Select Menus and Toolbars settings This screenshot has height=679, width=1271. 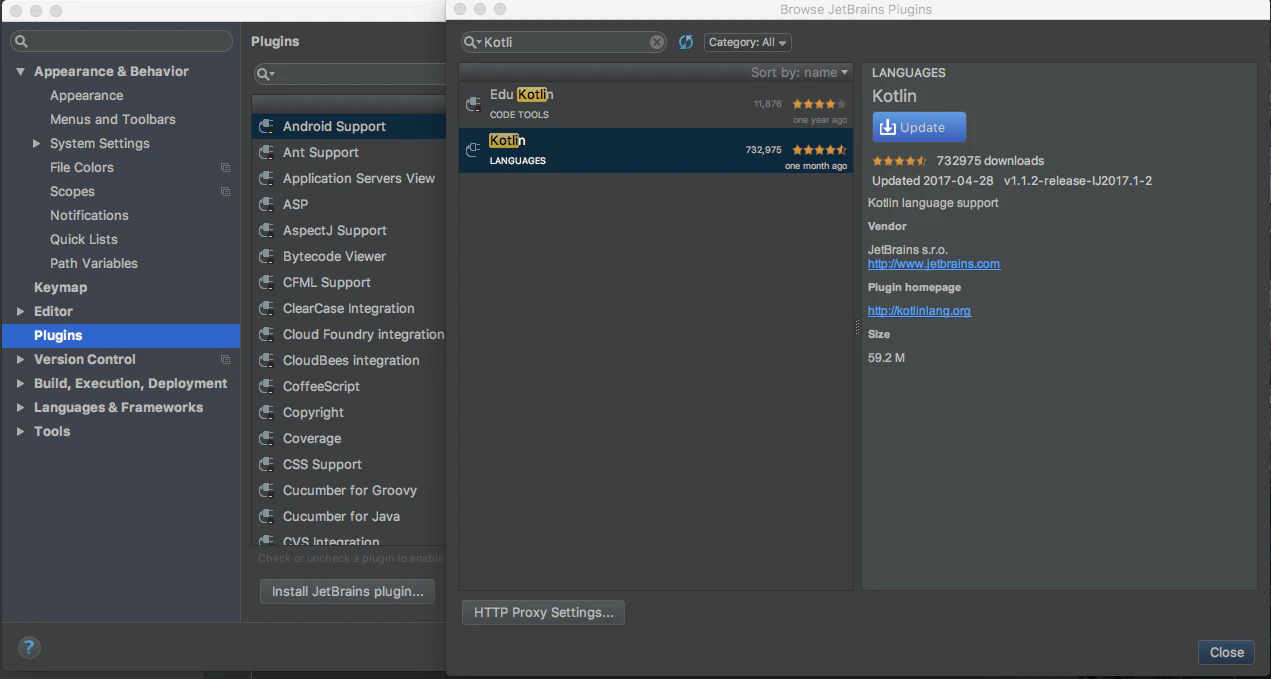click(x=113, y=119)
